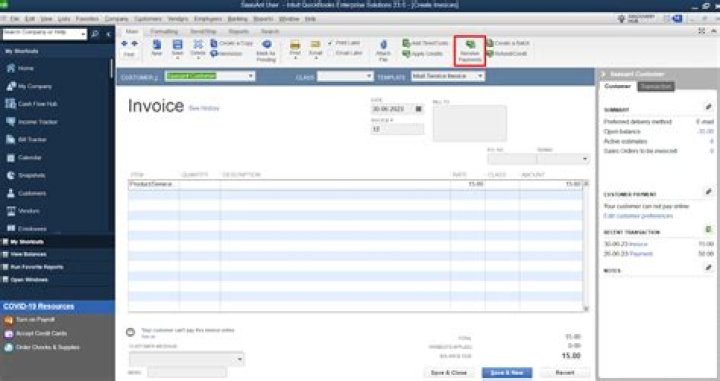This screenshot has height=381, width=720.
Task: Open the Customer Message dropdown
Action: [240, 359]
